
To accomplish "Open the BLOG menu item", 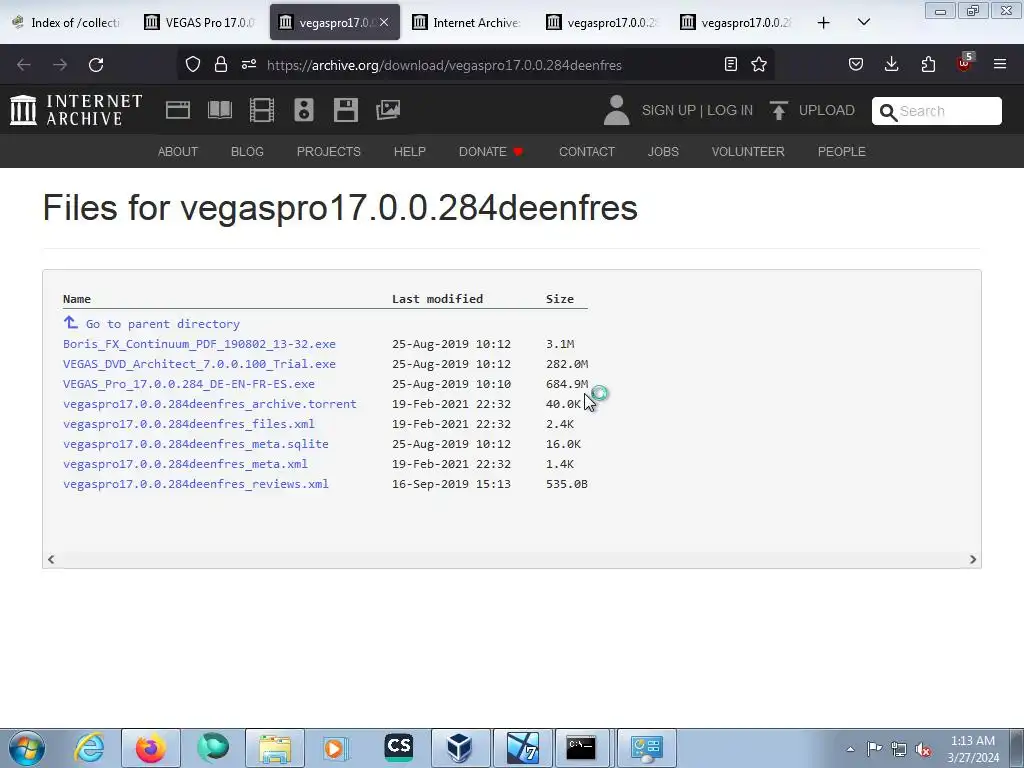I will click(247, 152).
